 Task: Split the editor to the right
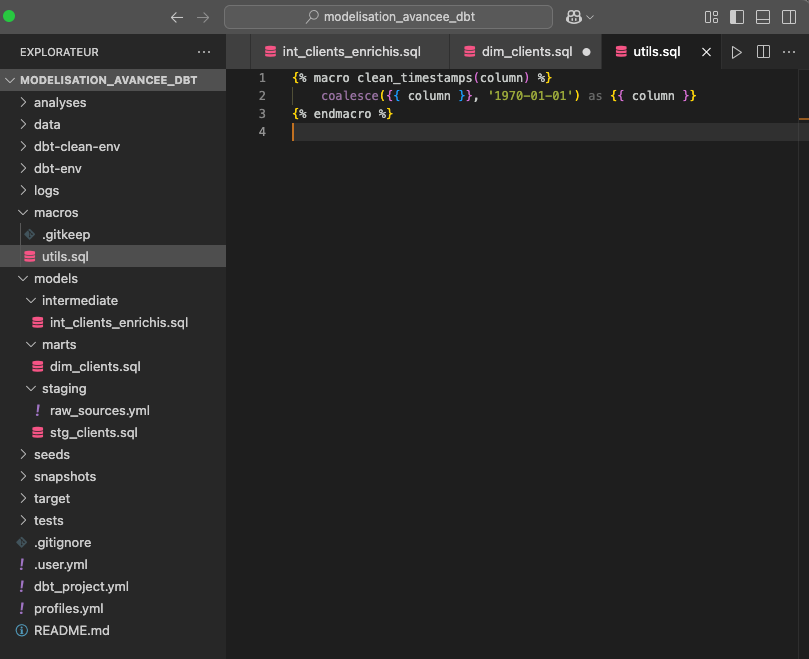(763, 52)
